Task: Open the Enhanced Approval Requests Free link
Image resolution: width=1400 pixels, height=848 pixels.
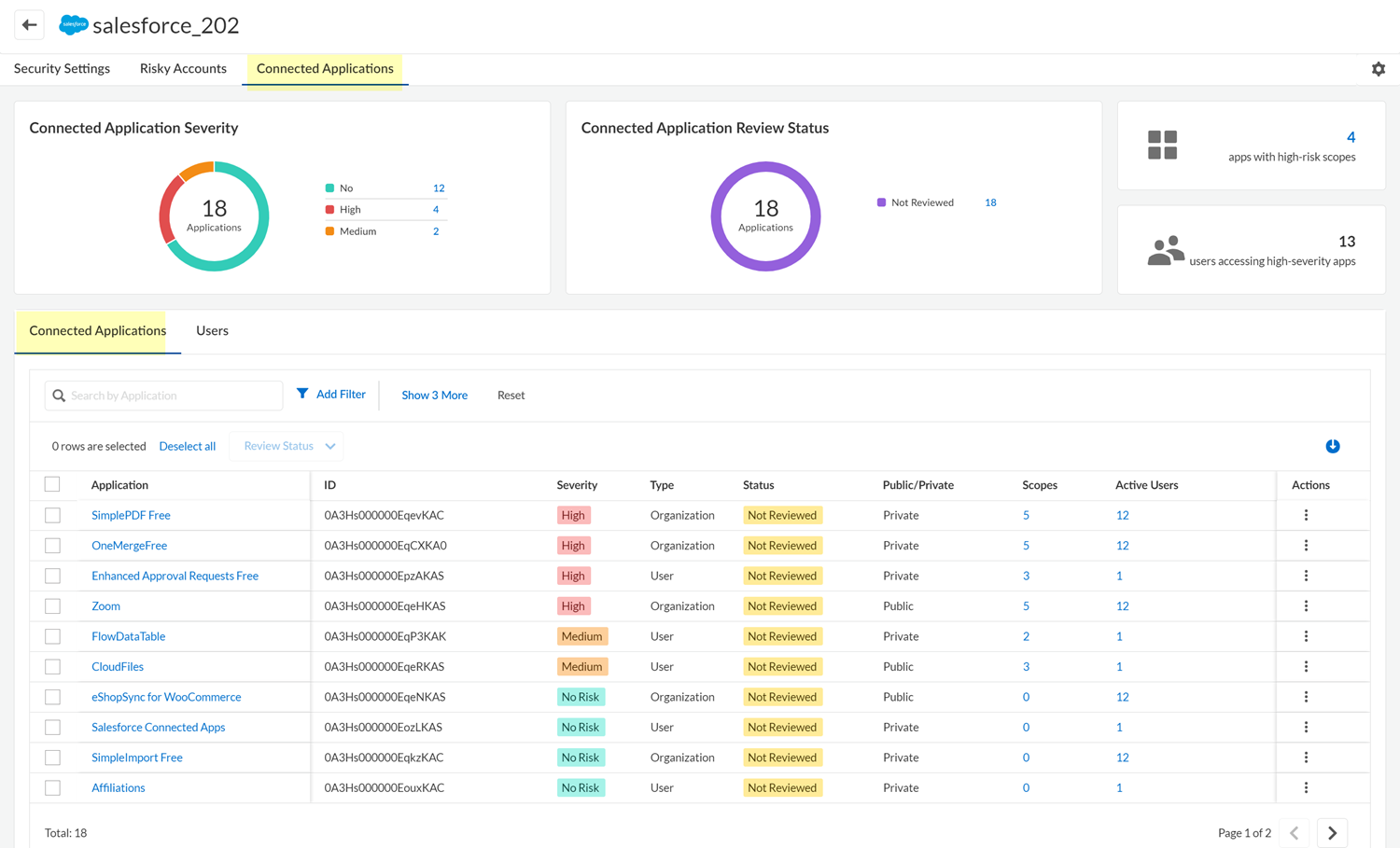Action: coord(175,577)
